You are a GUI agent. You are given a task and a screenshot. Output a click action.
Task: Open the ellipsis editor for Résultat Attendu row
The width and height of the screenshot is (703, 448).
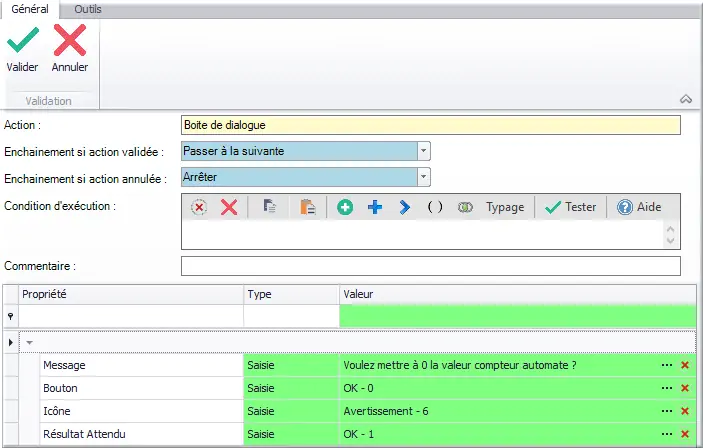(x=667, y=434)
